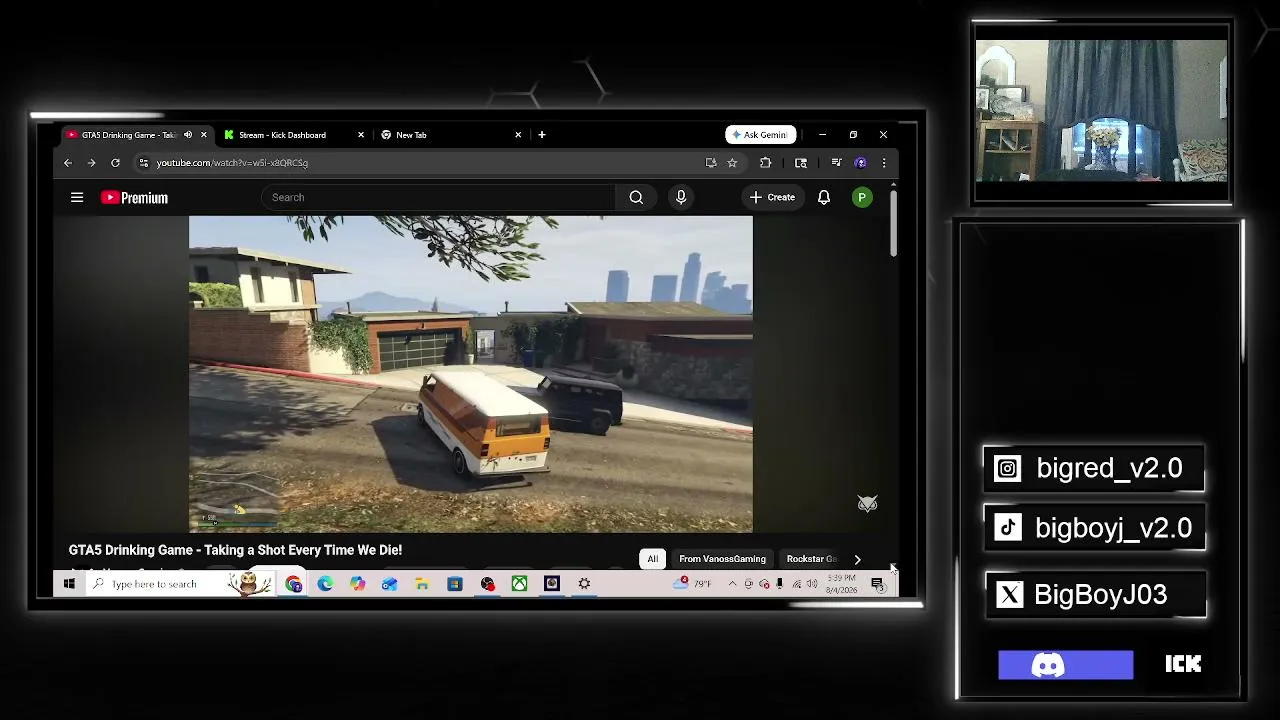Open Chrome side panel icon

(801, 163)
